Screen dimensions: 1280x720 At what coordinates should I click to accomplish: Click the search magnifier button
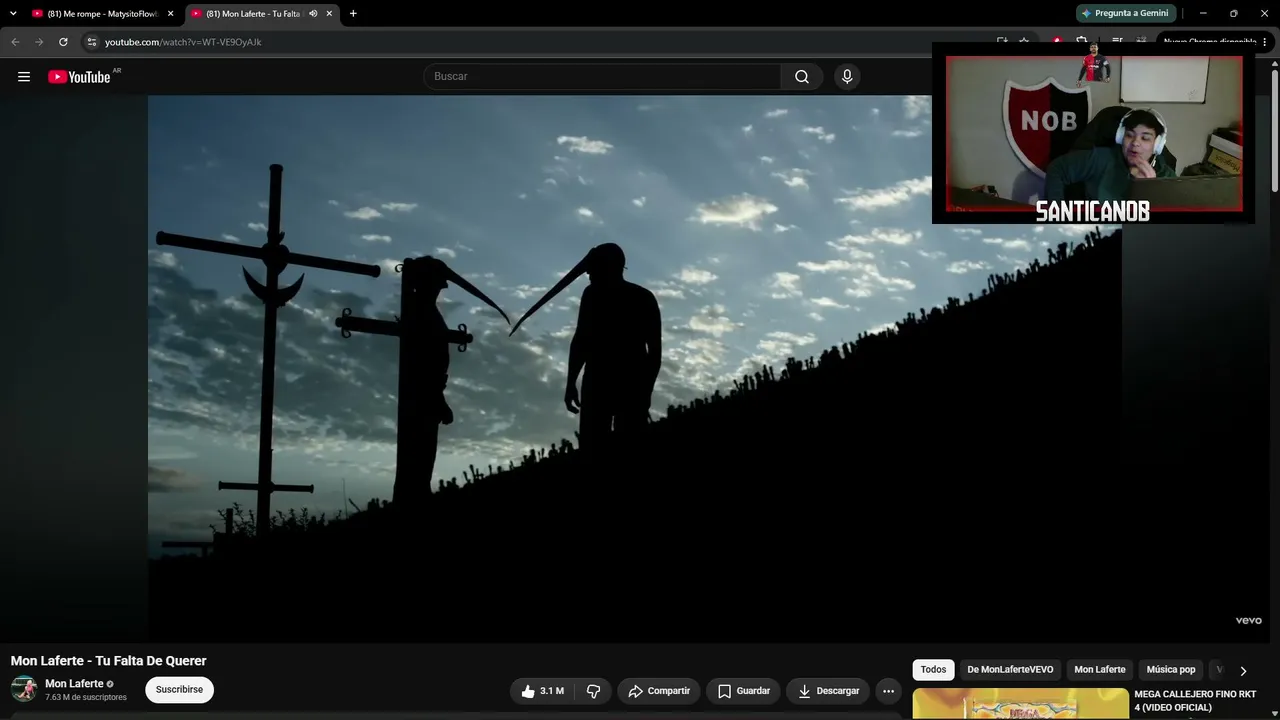(802, 77)
